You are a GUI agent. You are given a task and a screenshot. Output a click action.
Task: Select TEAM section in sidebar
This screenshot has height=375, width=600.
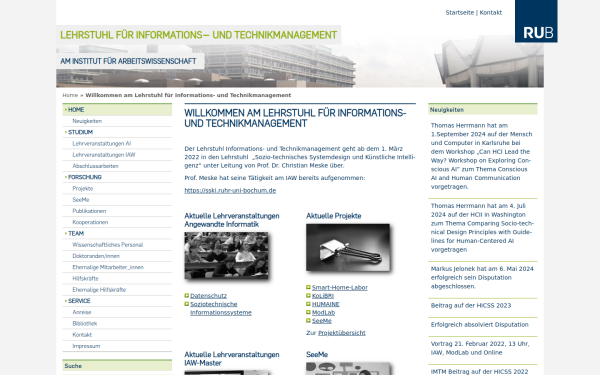point(76,233)
